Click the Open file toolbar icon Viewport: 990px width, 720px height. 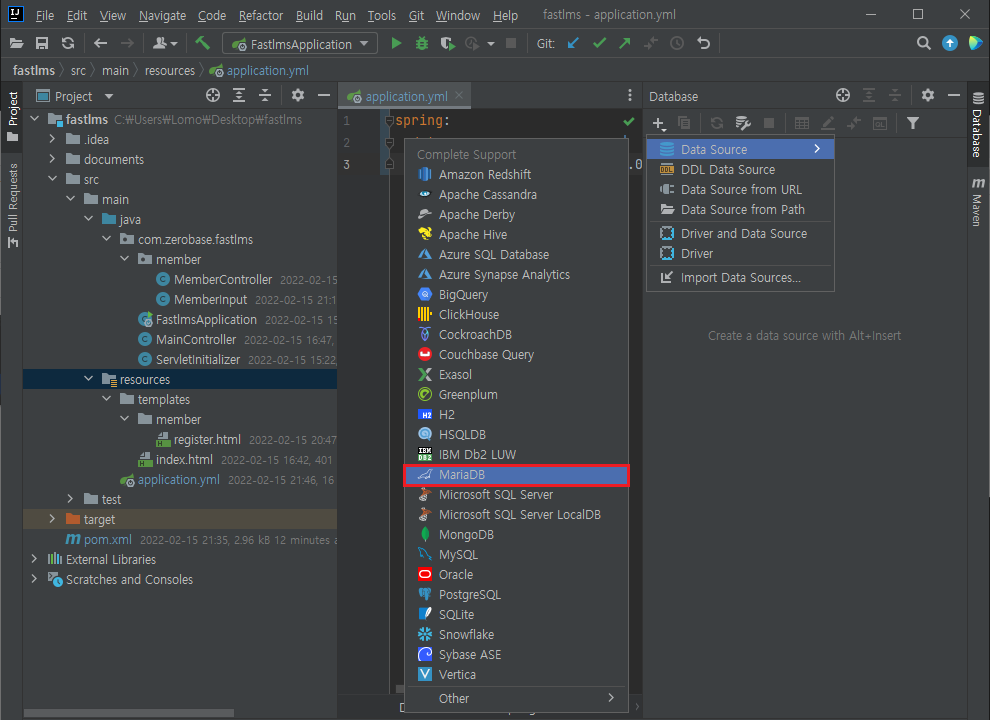(16, 44)
